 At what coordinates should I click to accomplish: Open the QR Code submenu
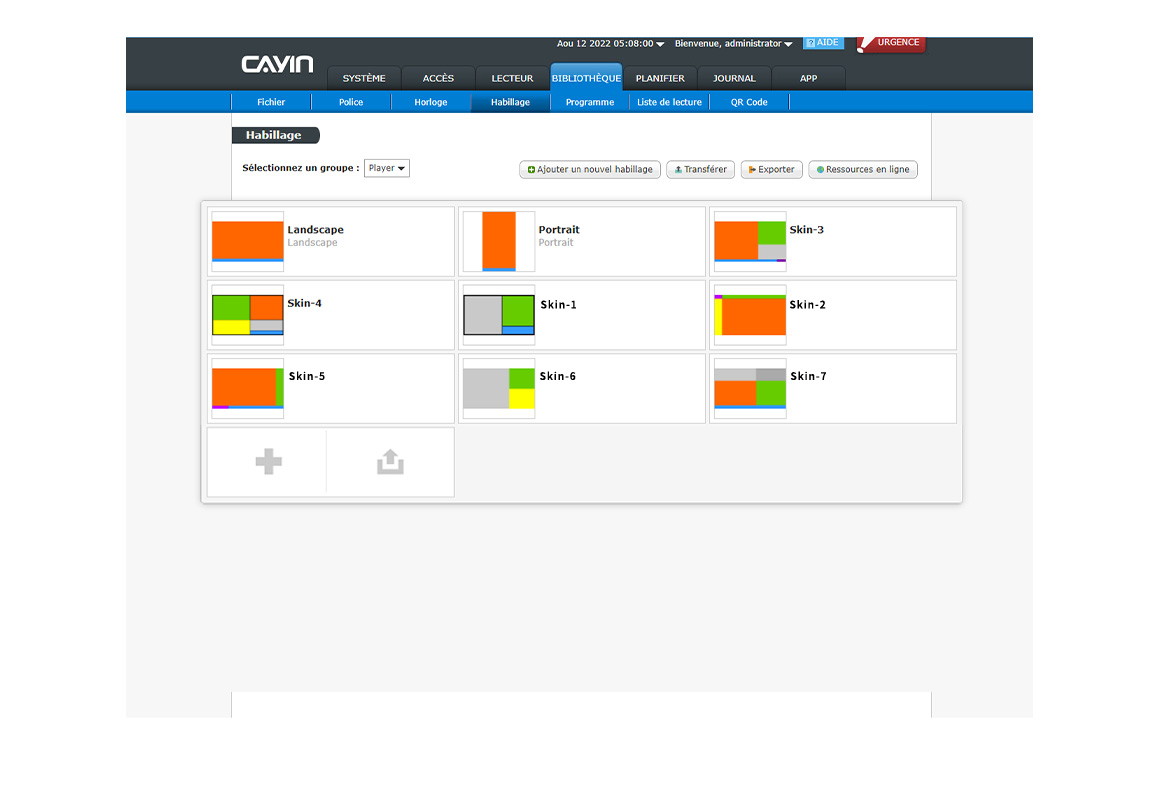[x=749, y=102]
